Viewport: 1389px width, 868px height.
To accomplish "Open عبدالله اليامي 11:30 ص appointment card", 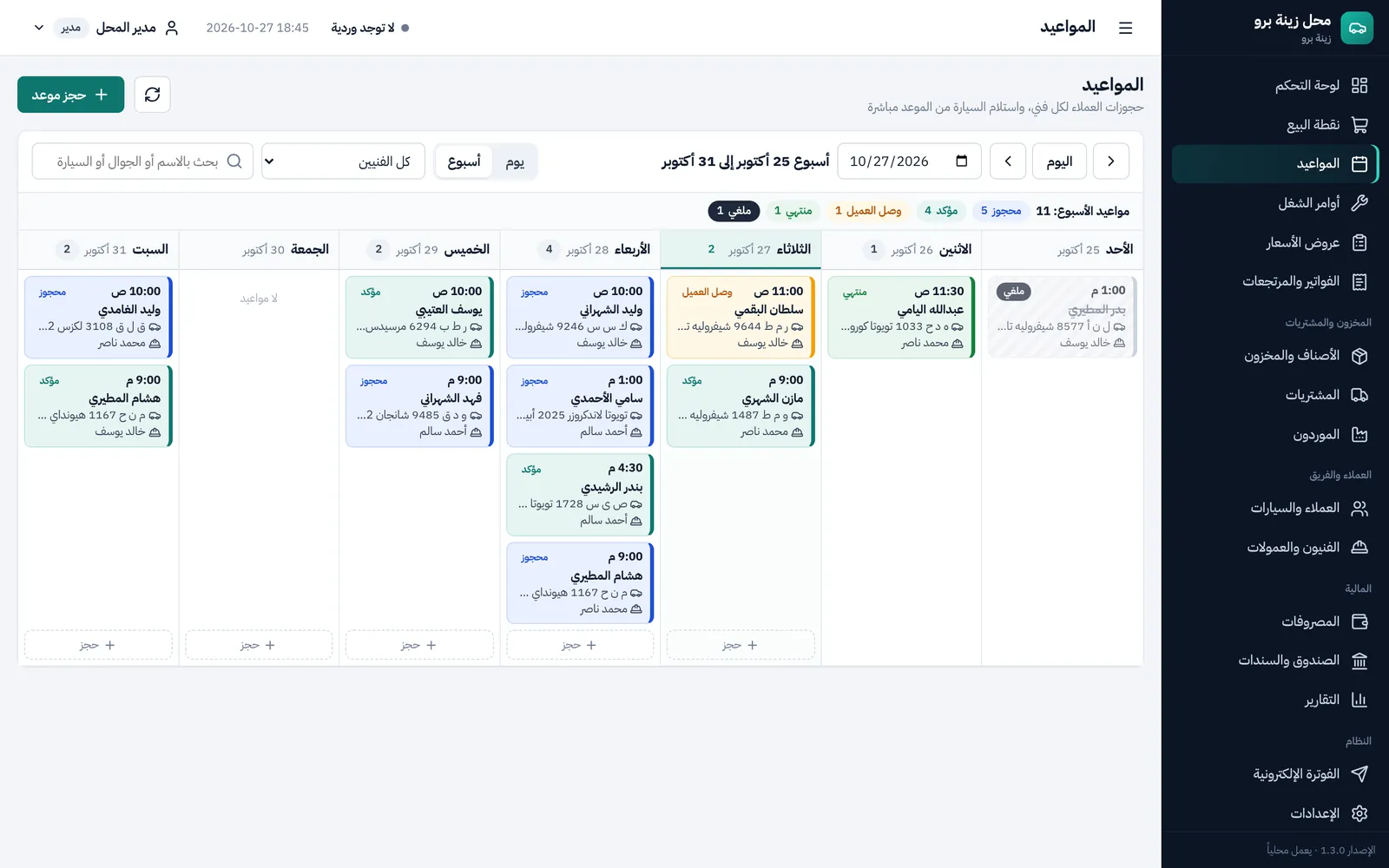I will point(901,318).
